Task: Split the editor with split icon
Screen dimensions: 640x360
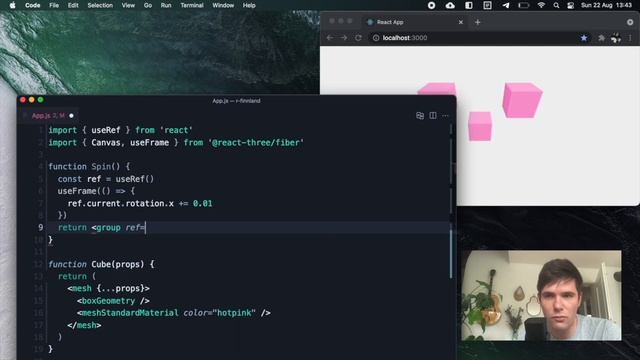Action: pos(433,116)
